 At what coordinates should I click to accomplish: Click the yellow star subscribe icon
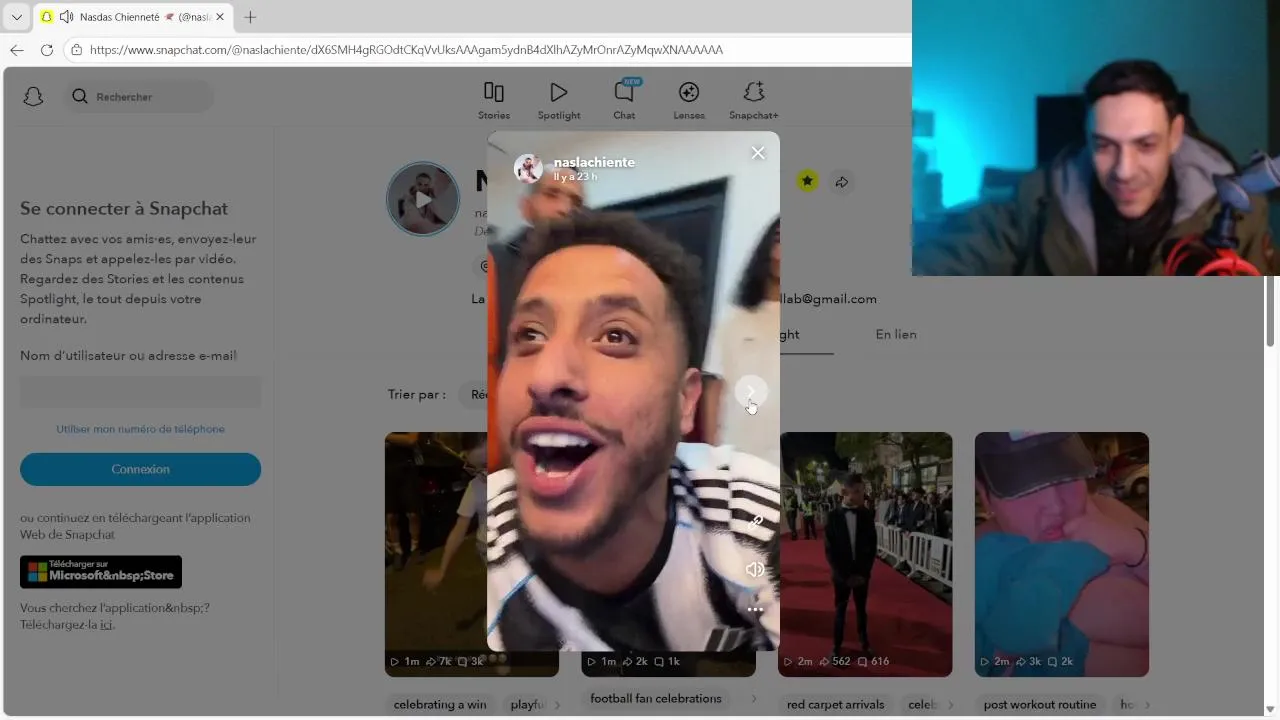click(x=807, y=181)
